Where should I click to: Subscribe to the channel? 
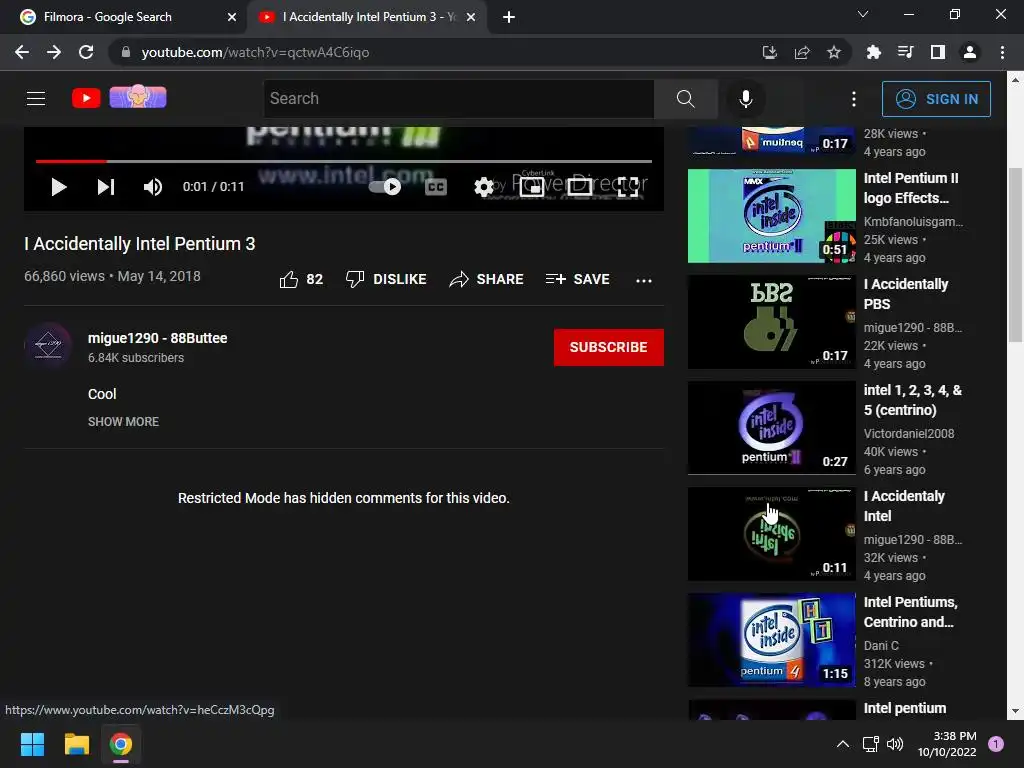608,347
